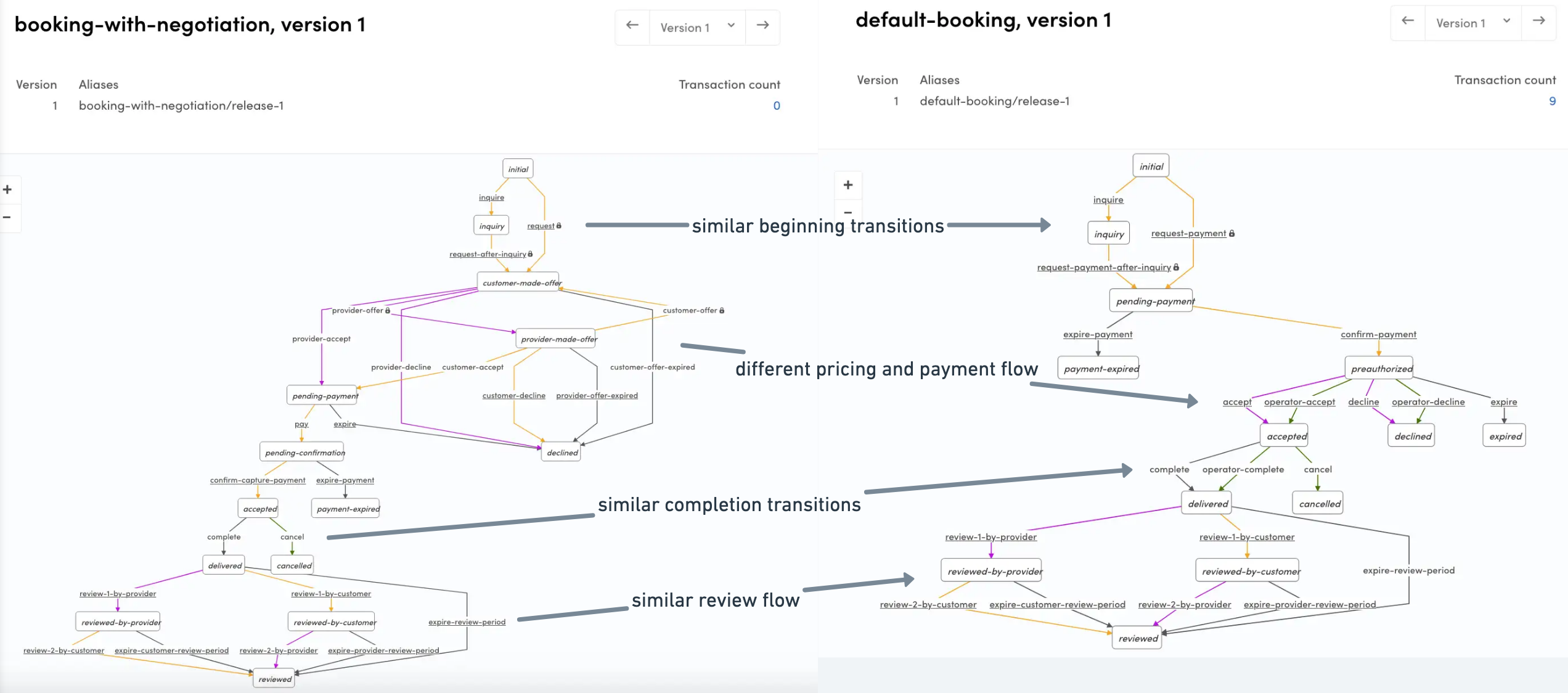Zoom out of the default-booking diagram

click(849, 214)
